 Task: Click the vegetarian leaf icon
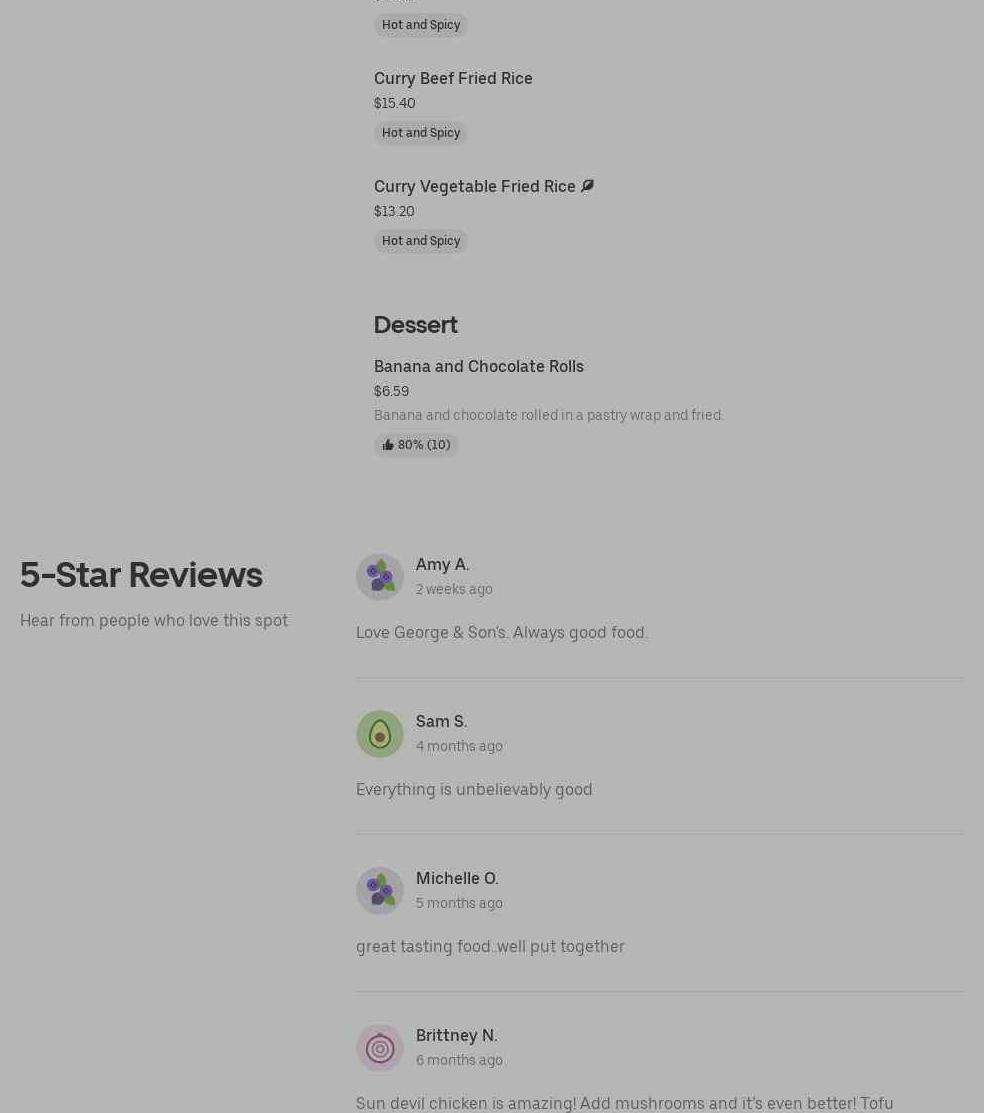tap(587, 185)
